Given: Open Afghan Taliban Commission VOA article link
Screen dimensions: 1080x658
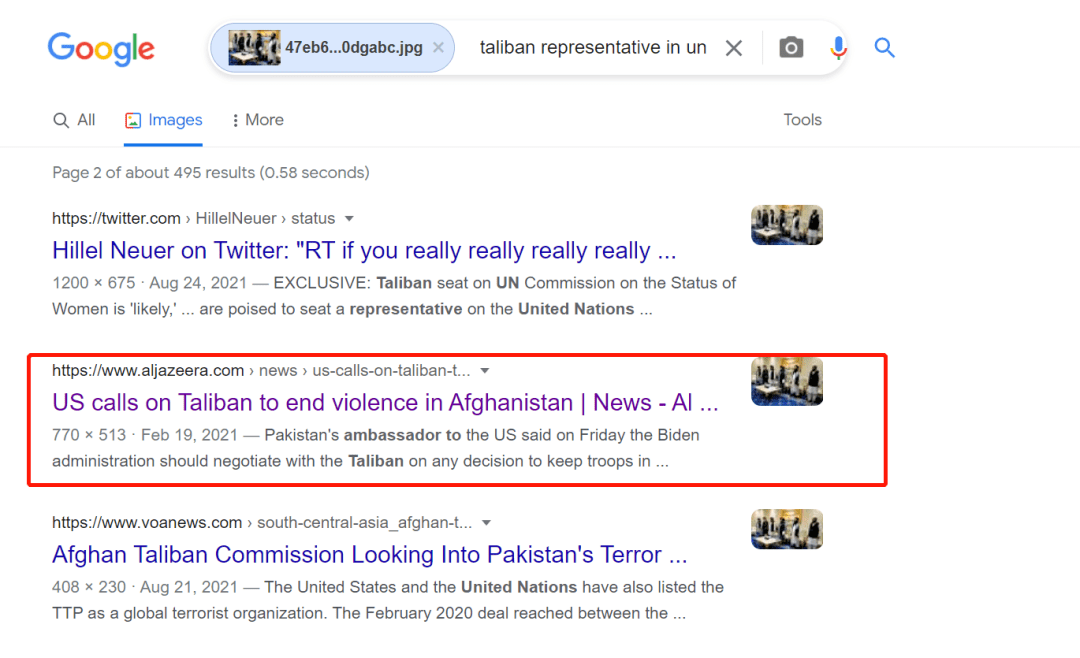Looking at the screenshot, I should 370,555.
